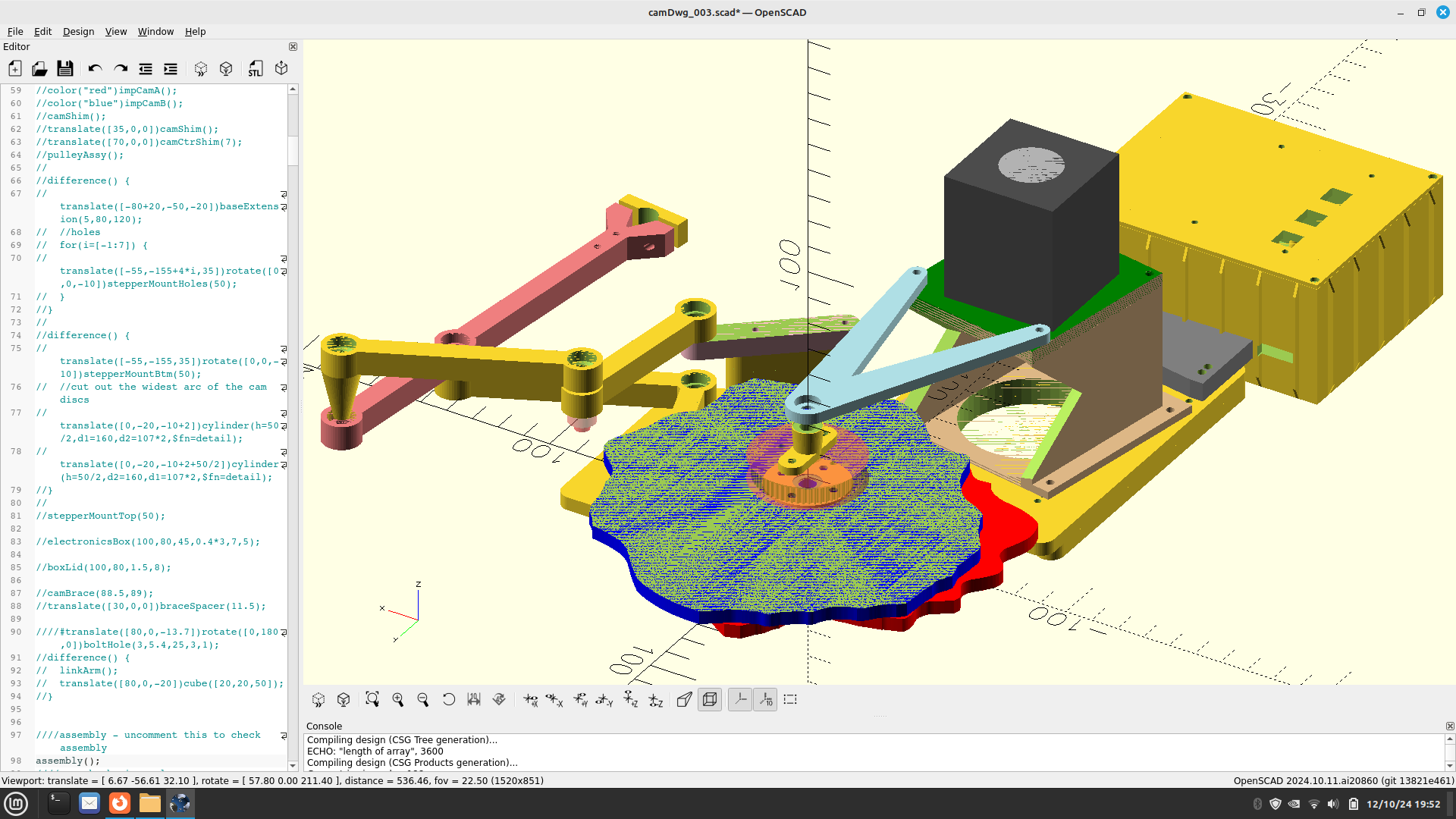
Task: Open the Design menu
Action: pyautogui.click(x=78, y=31)
